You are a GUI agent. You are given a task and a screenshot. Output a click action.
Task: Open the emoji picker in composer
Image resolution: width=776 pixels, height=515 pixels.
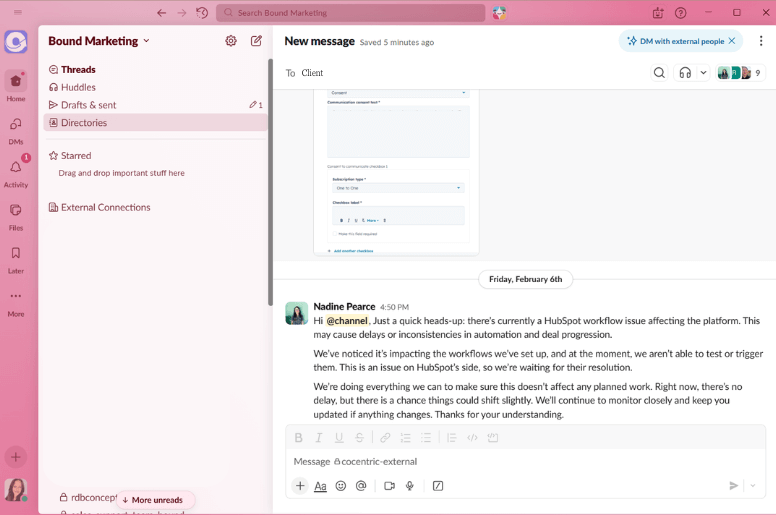coord(341,486)
